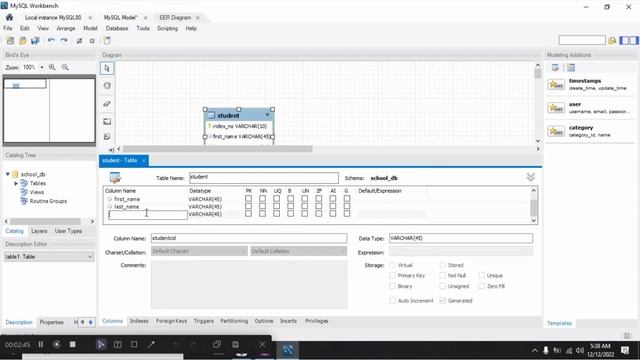Click the user template star icon
The image size is (640, 360).
pos(556,108)
